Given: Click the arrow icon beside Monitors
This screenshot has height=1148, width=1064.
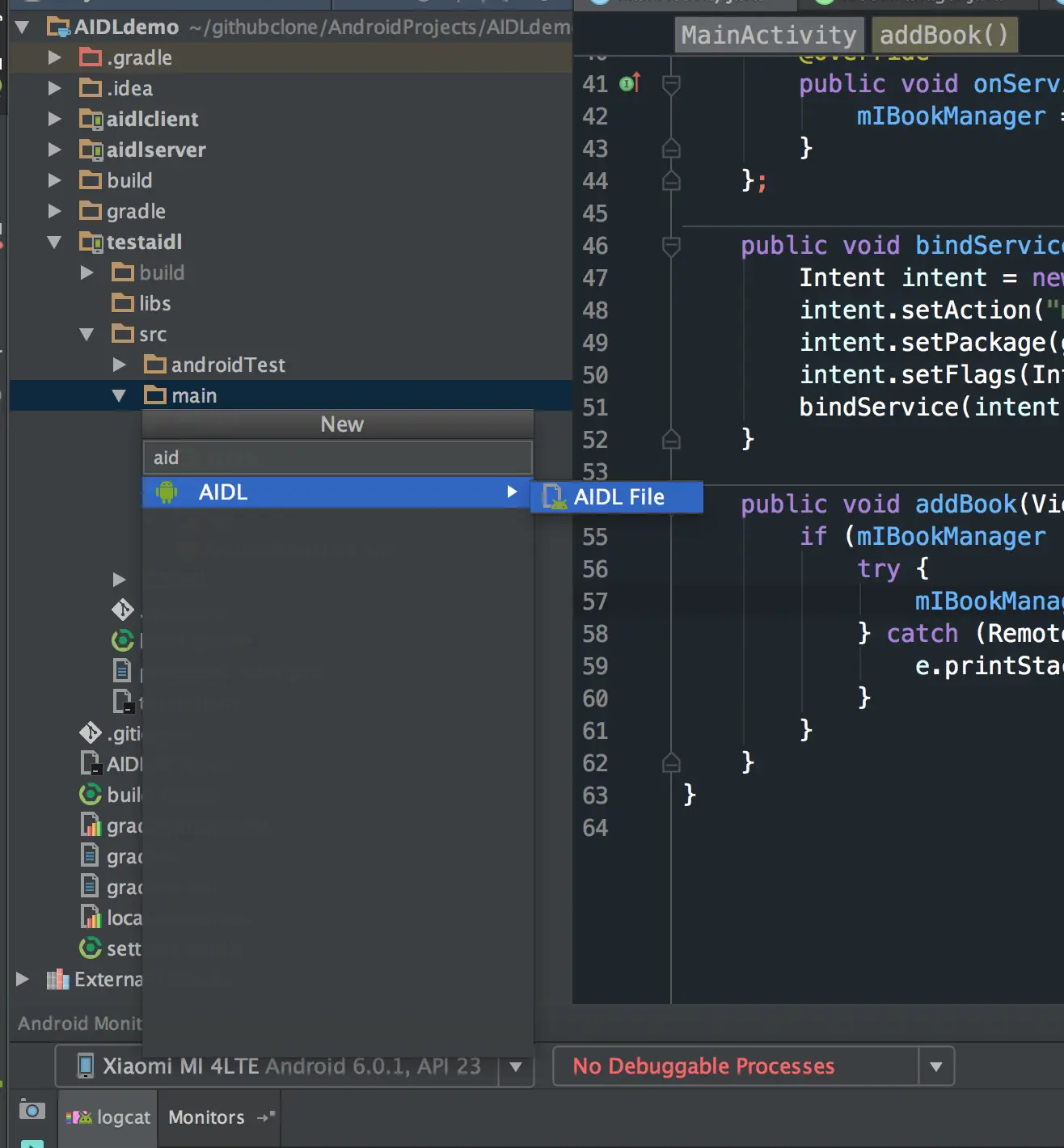Looking at the screenshot, I should coord(266,1117).
